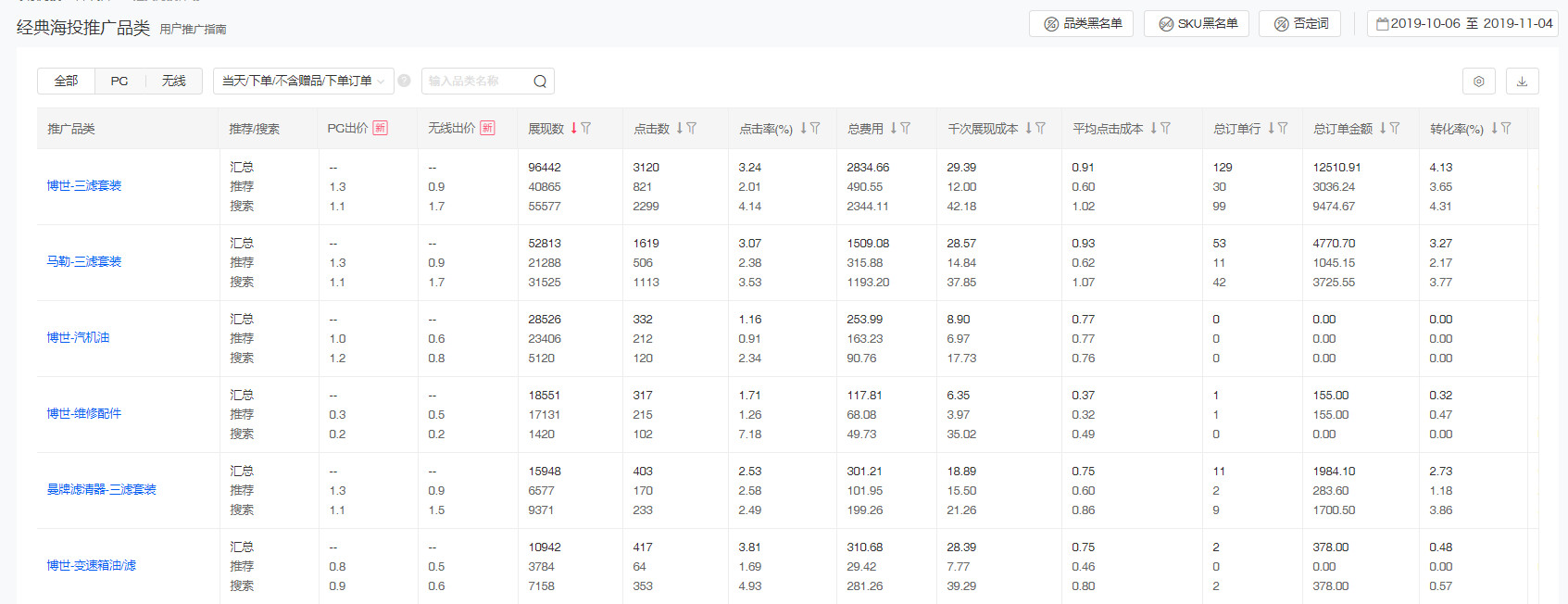Image resolution: width=1568 pixels, height=604 pixels.
Task: Click the 输入品类名称 search field
Action: click(474, 82)
